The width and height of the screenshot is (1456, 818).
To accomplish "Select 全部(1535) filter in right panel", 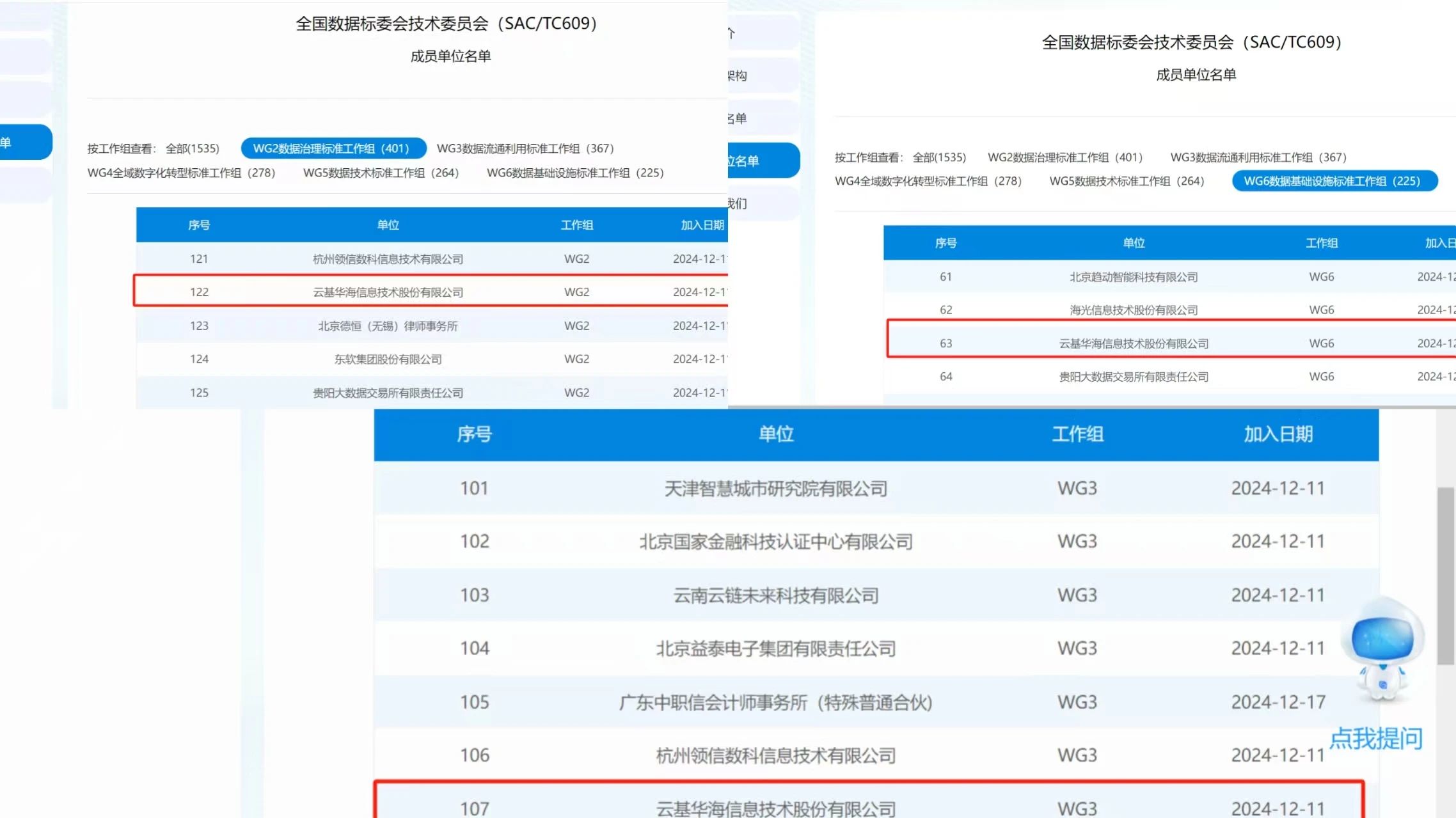I will point(939,157).
